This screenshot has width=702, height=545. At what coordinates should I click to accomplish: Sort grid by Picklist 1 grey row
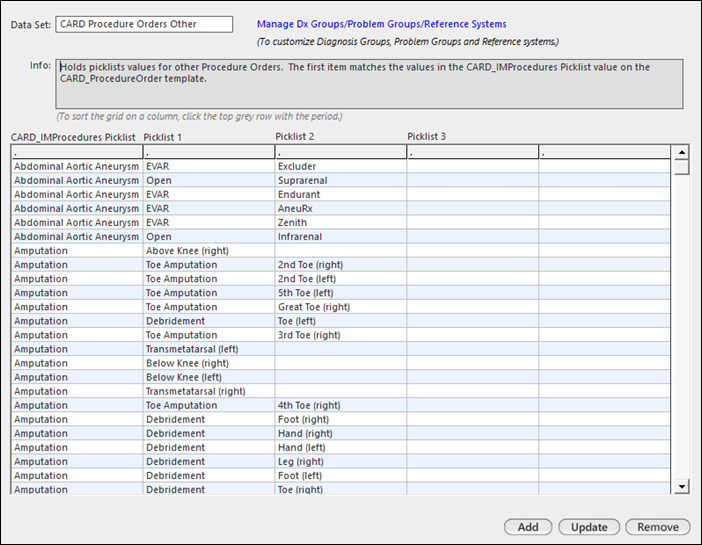(209, 152)
